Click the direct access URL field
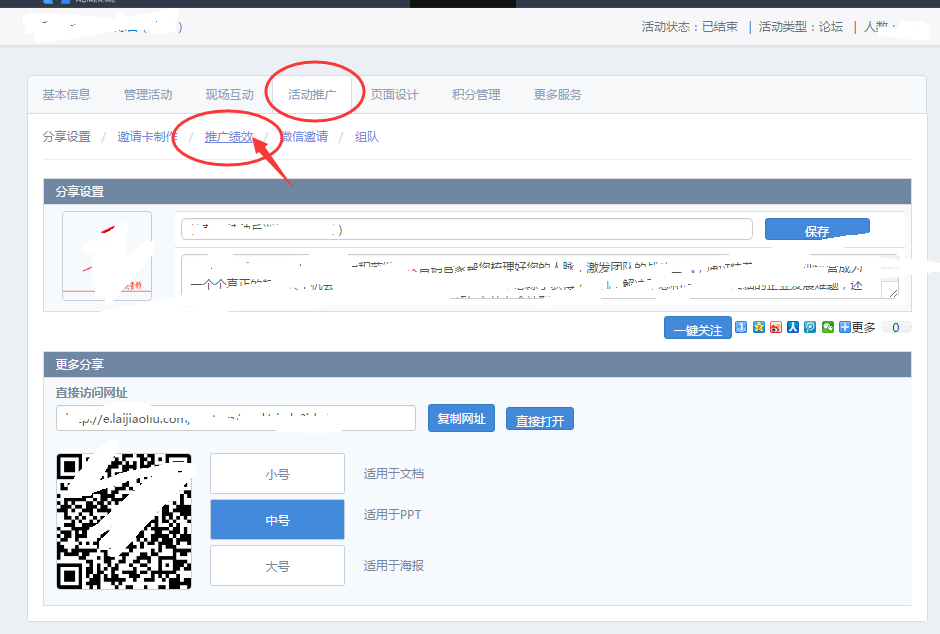The height and width of the screenshot is (634, 940). click(x=236, y=418)
